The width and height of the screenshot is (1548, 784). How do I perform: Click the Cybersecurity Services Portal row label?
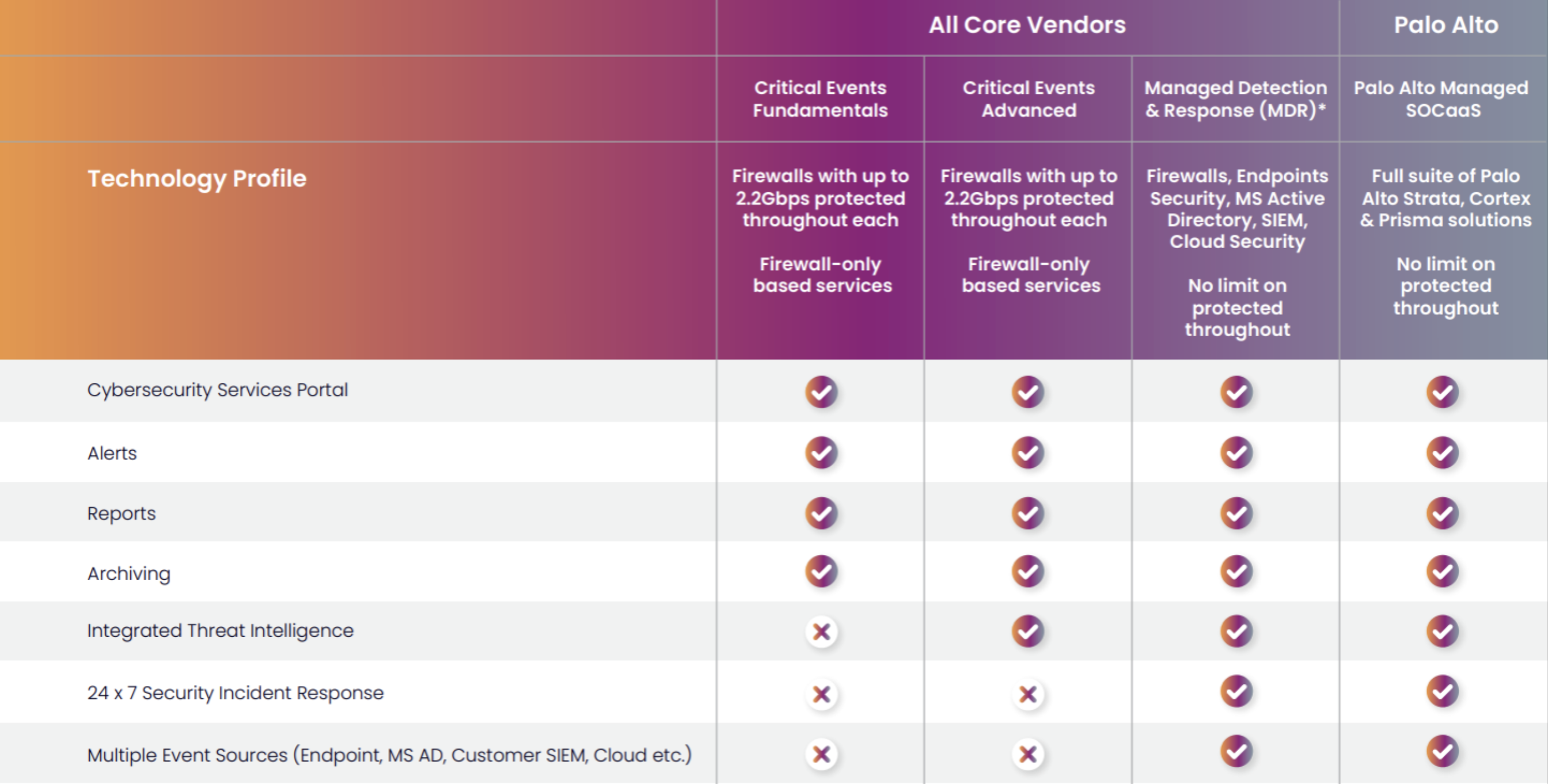click(218, 390)
